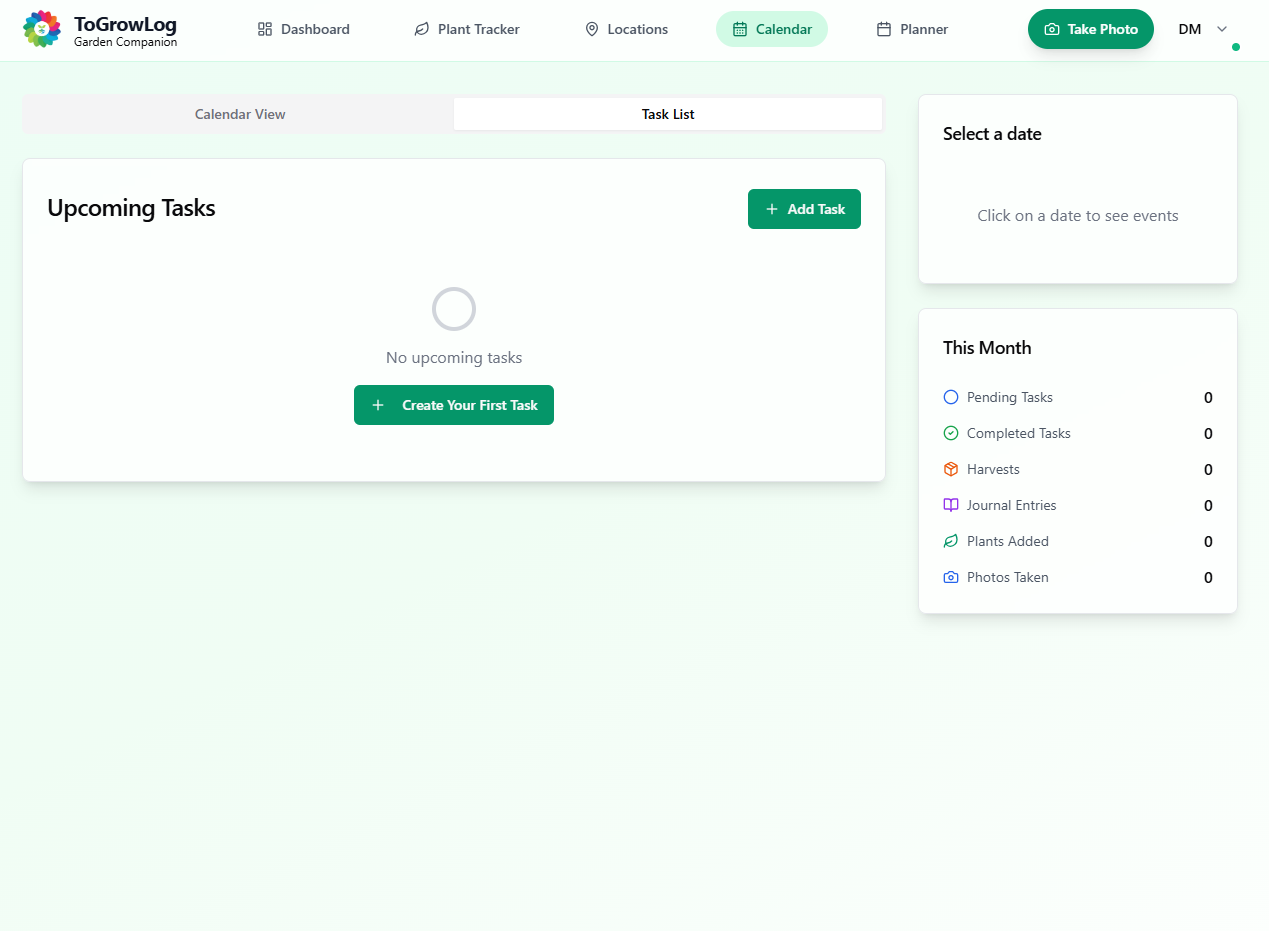The height and width of the screenshot is (931, 1269).
Task: Click the Pending Tasks circle icon
Action: (x=951, y=397)
